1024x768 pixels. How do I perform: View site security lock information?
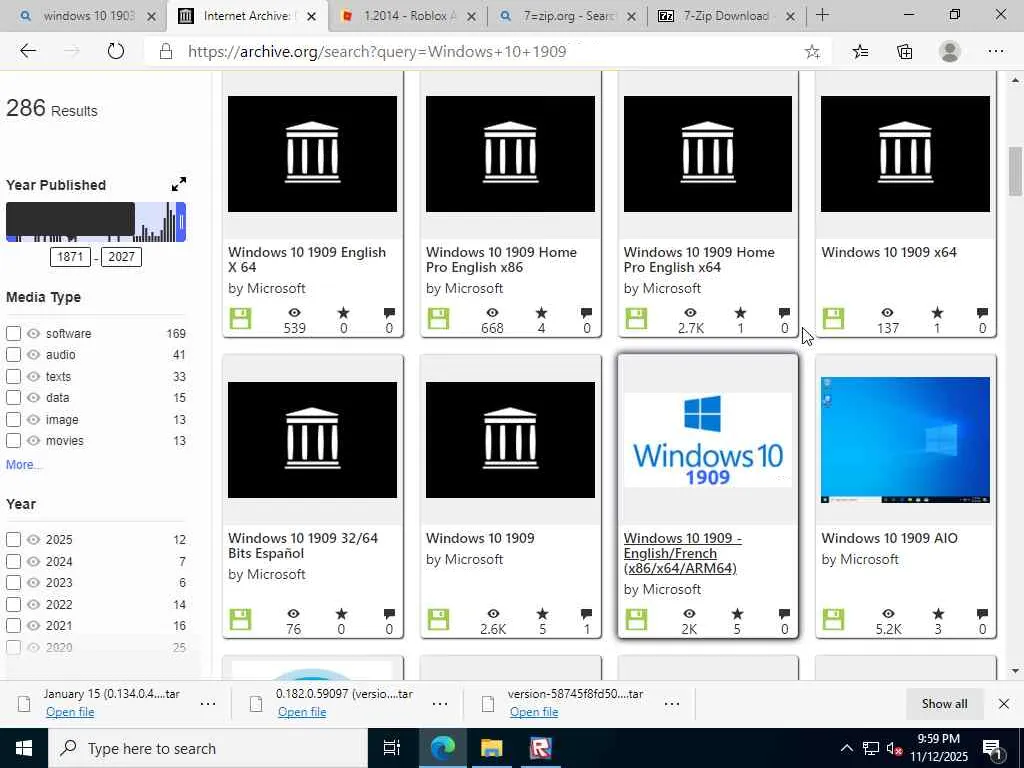[166, 52]
